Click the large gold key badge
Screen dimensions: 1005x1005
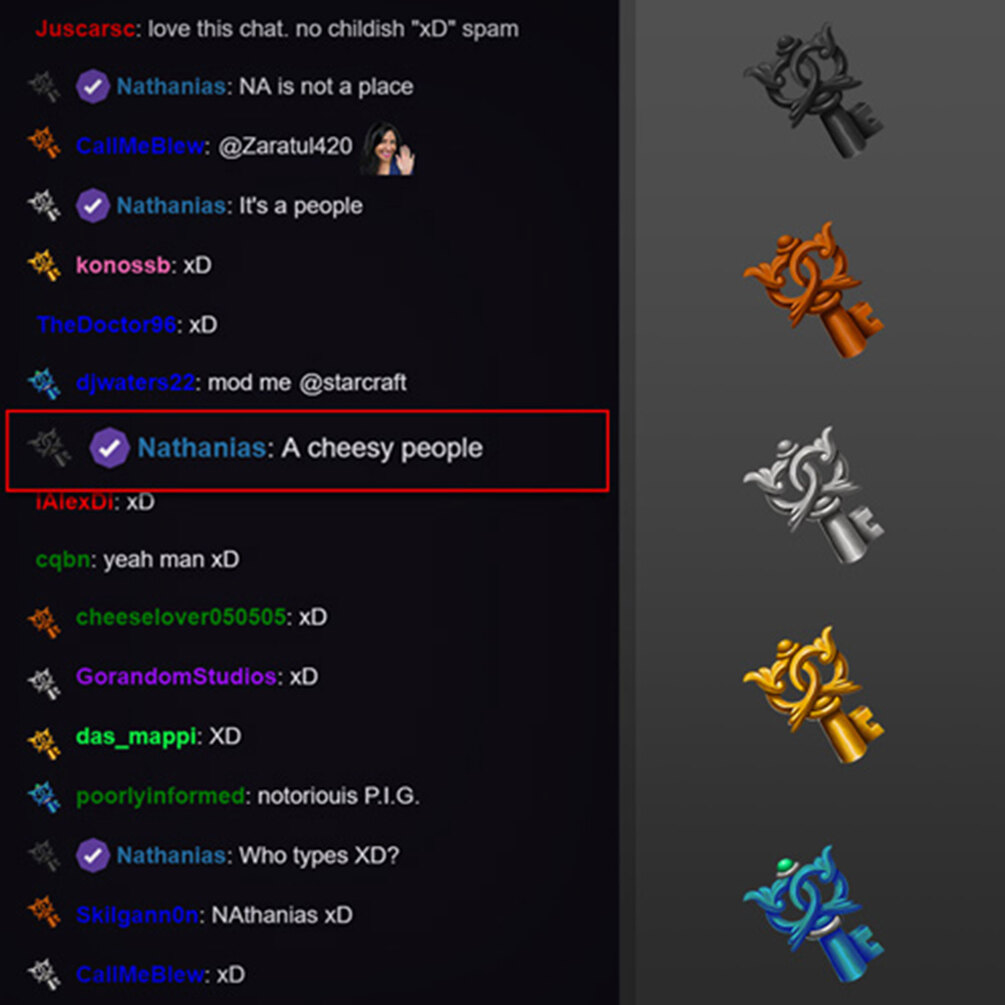click(813, 695)
